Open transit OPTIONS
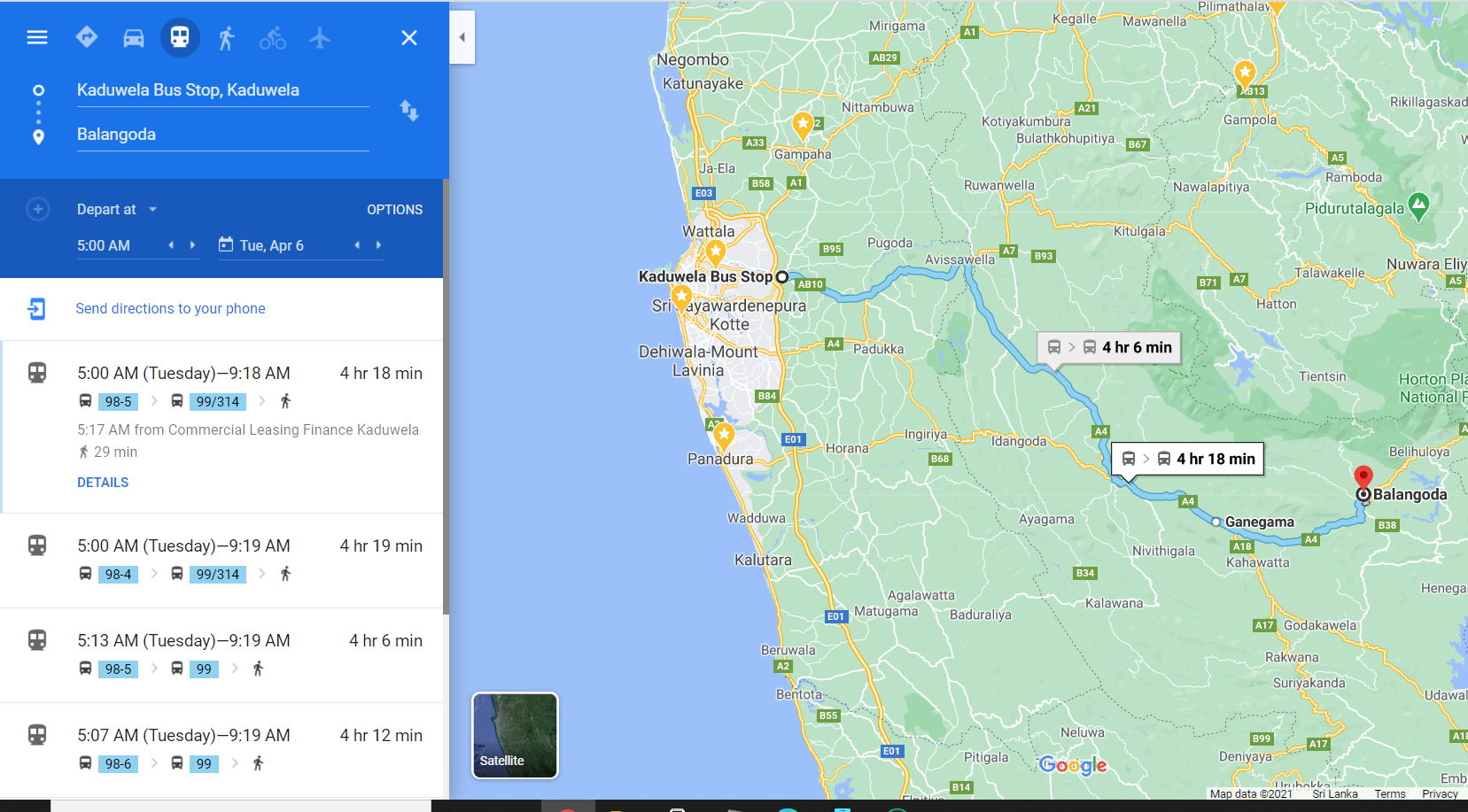 [395, 210]
